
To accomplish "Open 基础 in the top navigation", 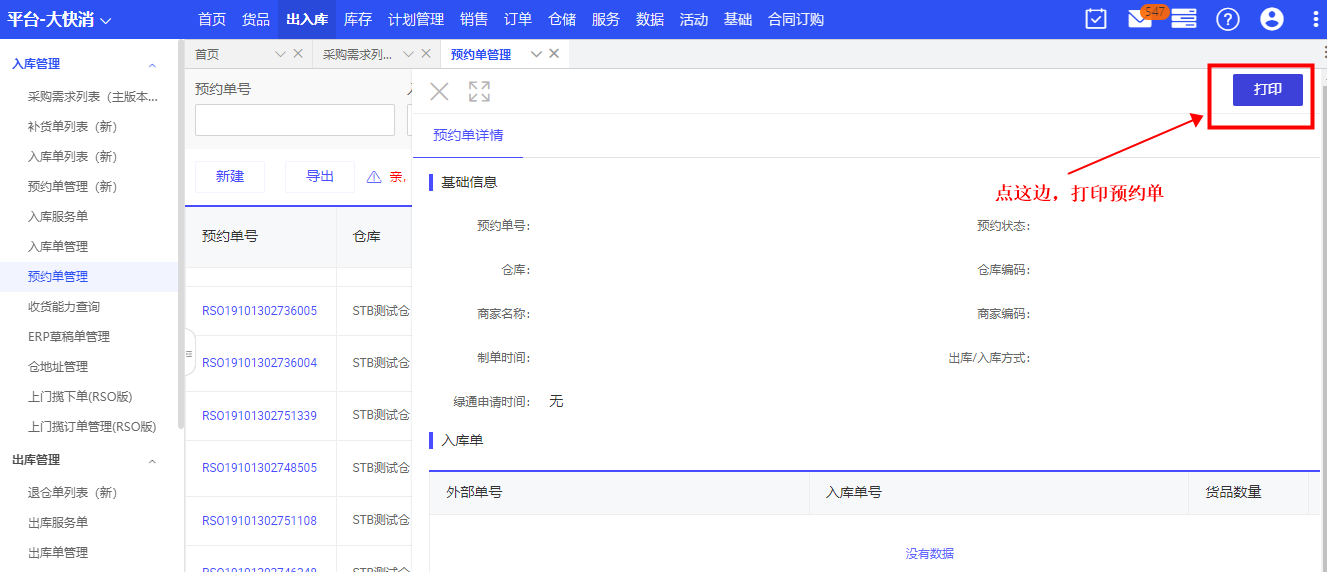I will pyautogui.click(x=738, y=20).
